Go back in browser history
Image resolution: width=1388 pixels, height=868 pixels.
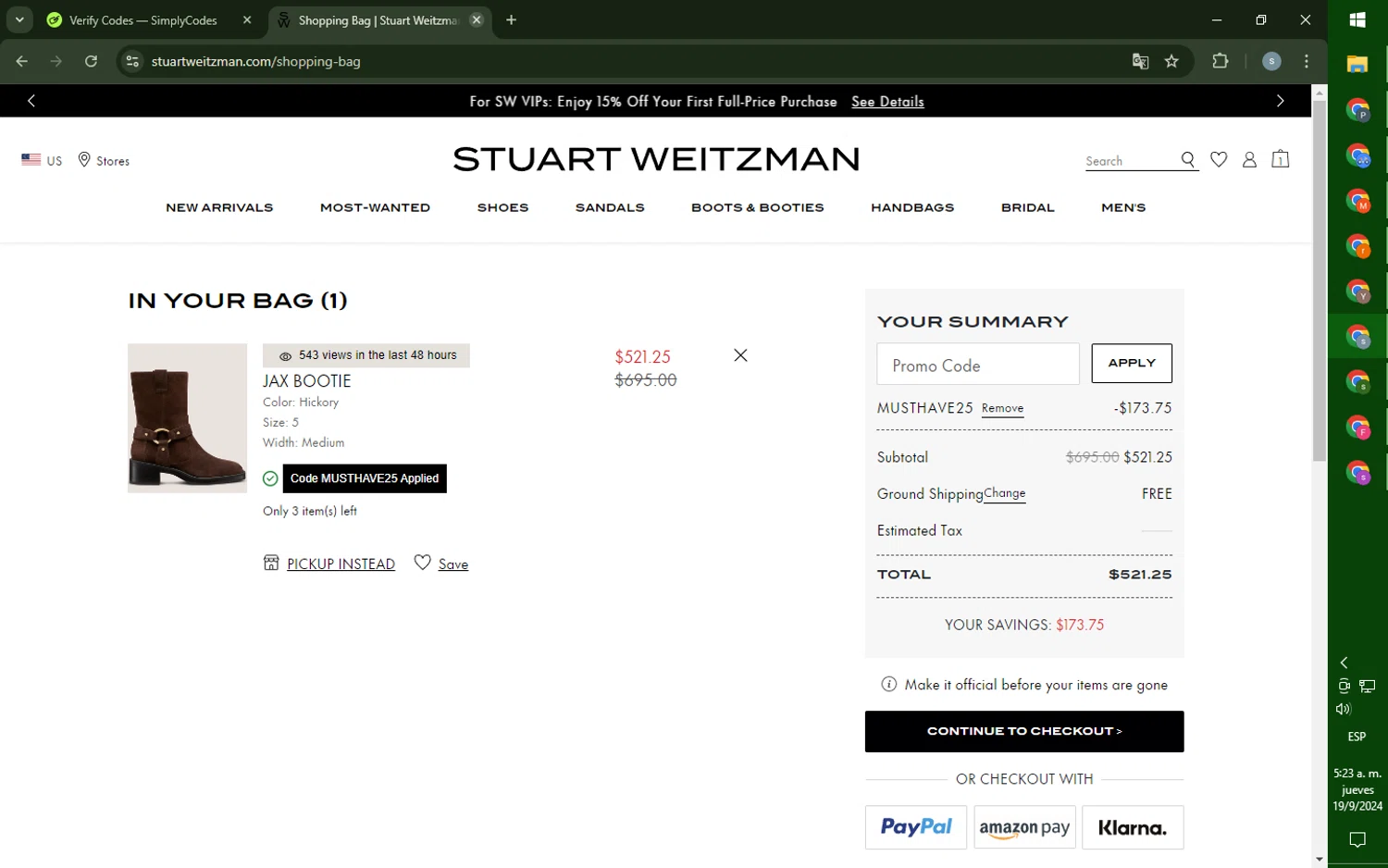[22, 61]
